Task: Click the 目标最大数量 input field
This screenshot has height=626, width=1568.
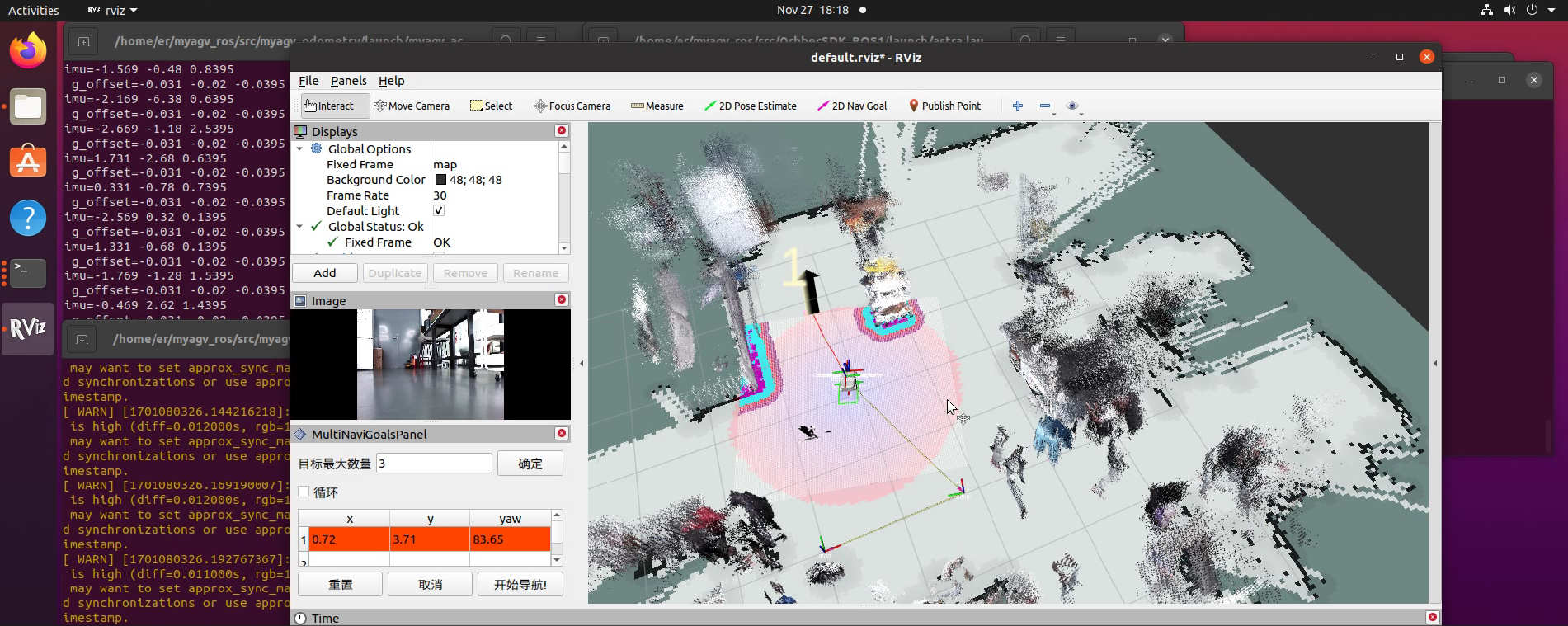Action: click(434, 464)
